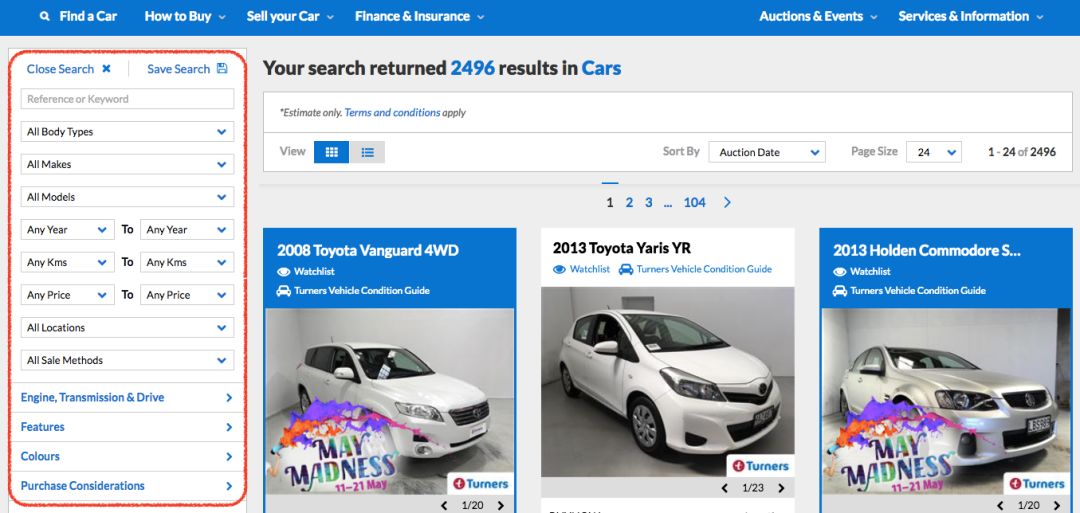Open Turners Vehicle Condition Guide for Yaris
The image size is (1080, 513).
[704, 269]
